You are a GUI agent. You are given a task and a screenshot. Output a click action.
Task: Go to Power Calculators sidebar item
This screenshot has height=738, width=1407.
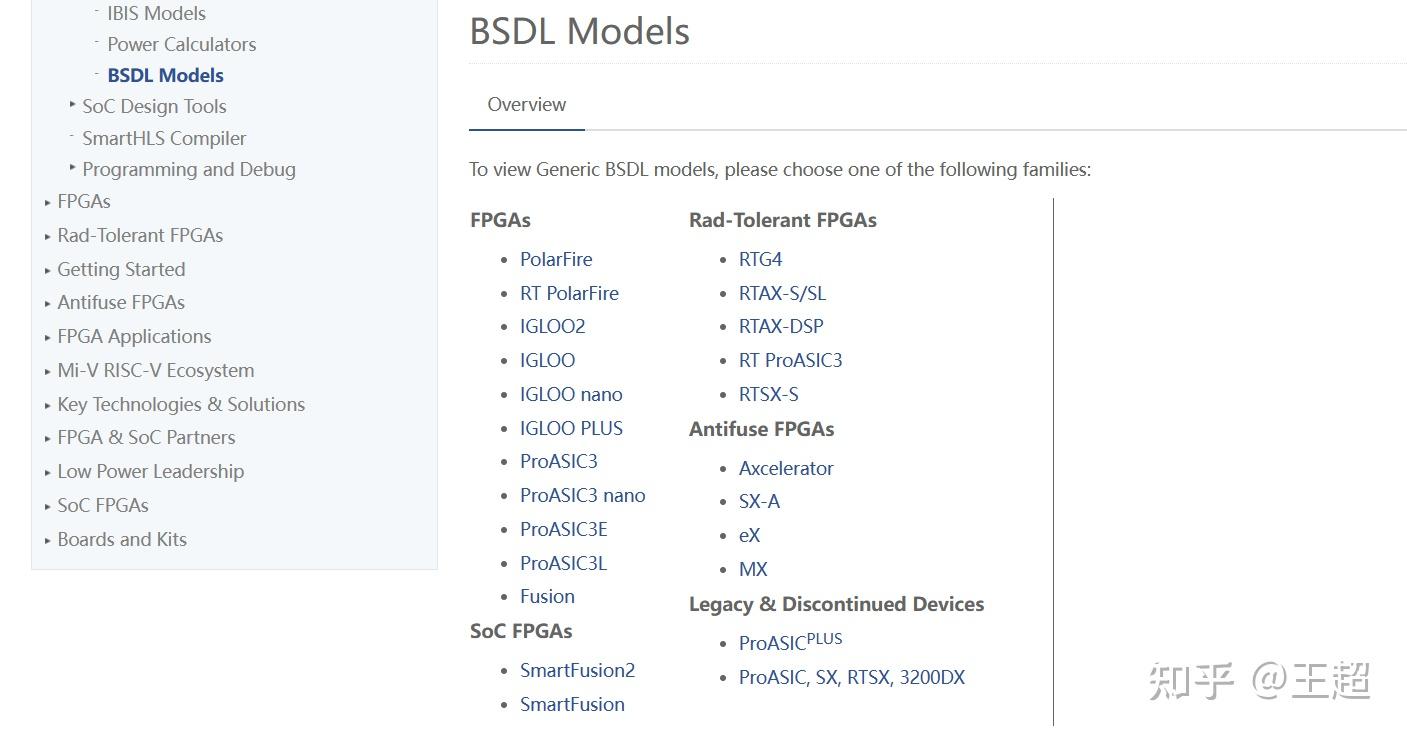tap(181, 44)
